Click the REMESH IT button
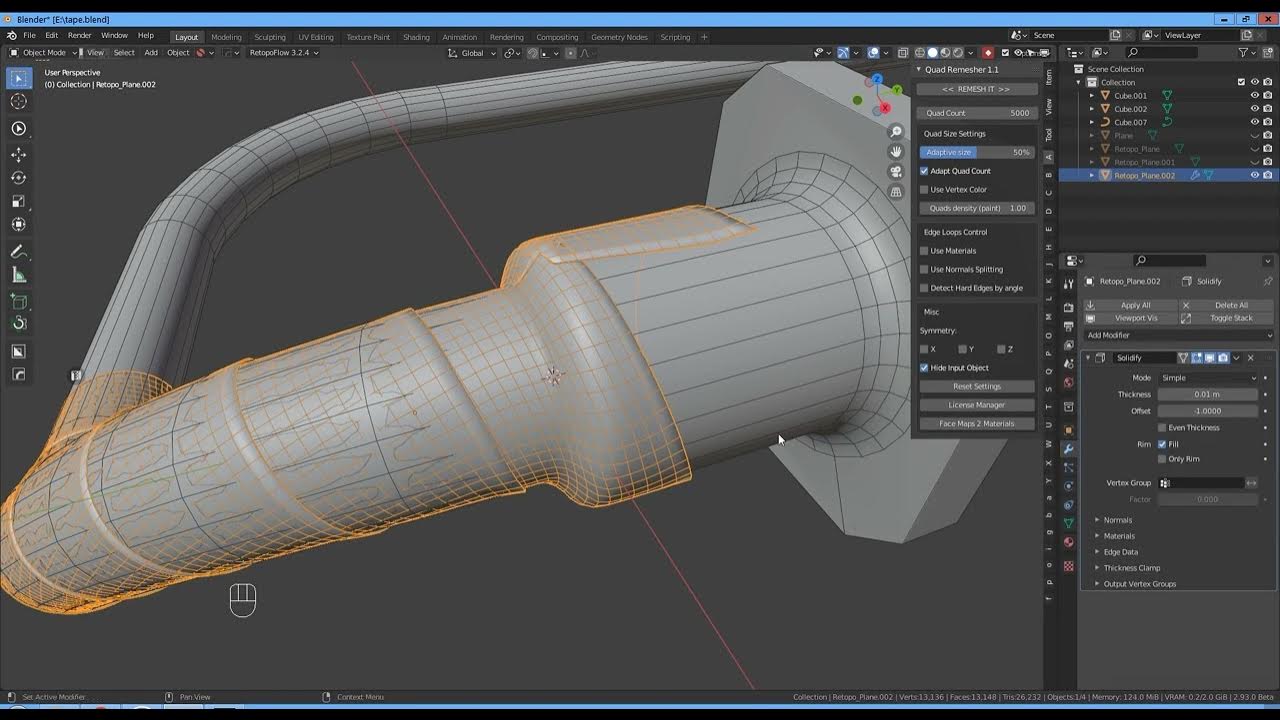 (x=977, y=89)
